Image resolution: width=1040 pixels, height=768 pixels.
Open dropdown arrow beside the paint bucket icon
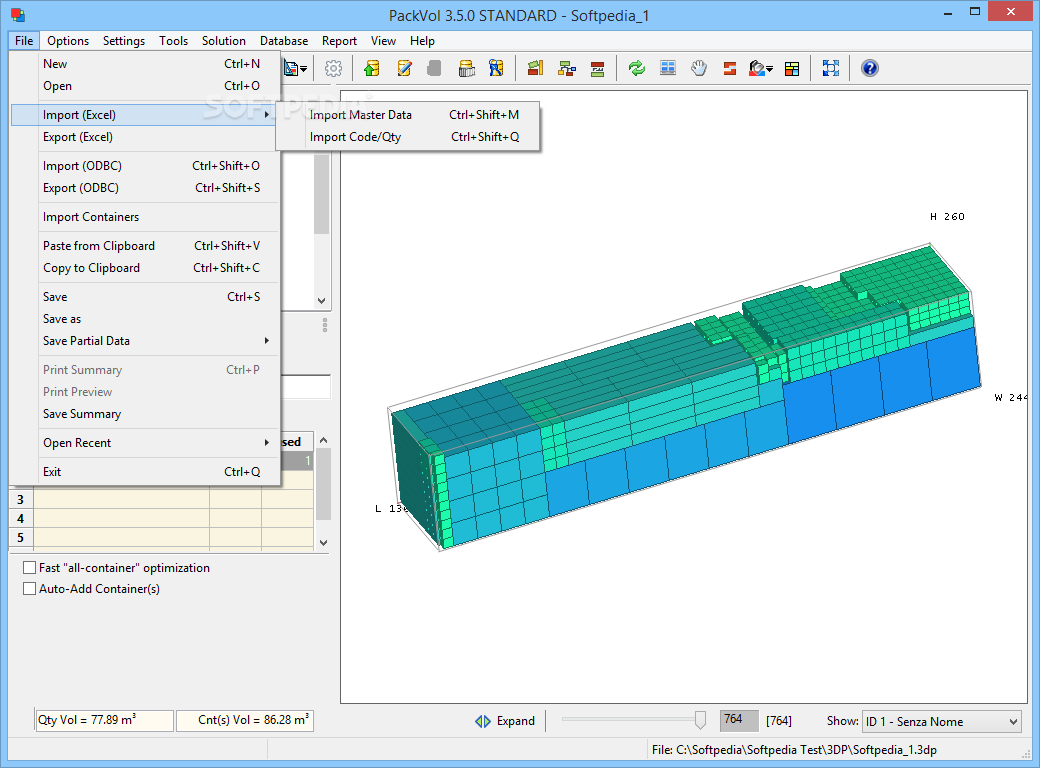[769, 69]
